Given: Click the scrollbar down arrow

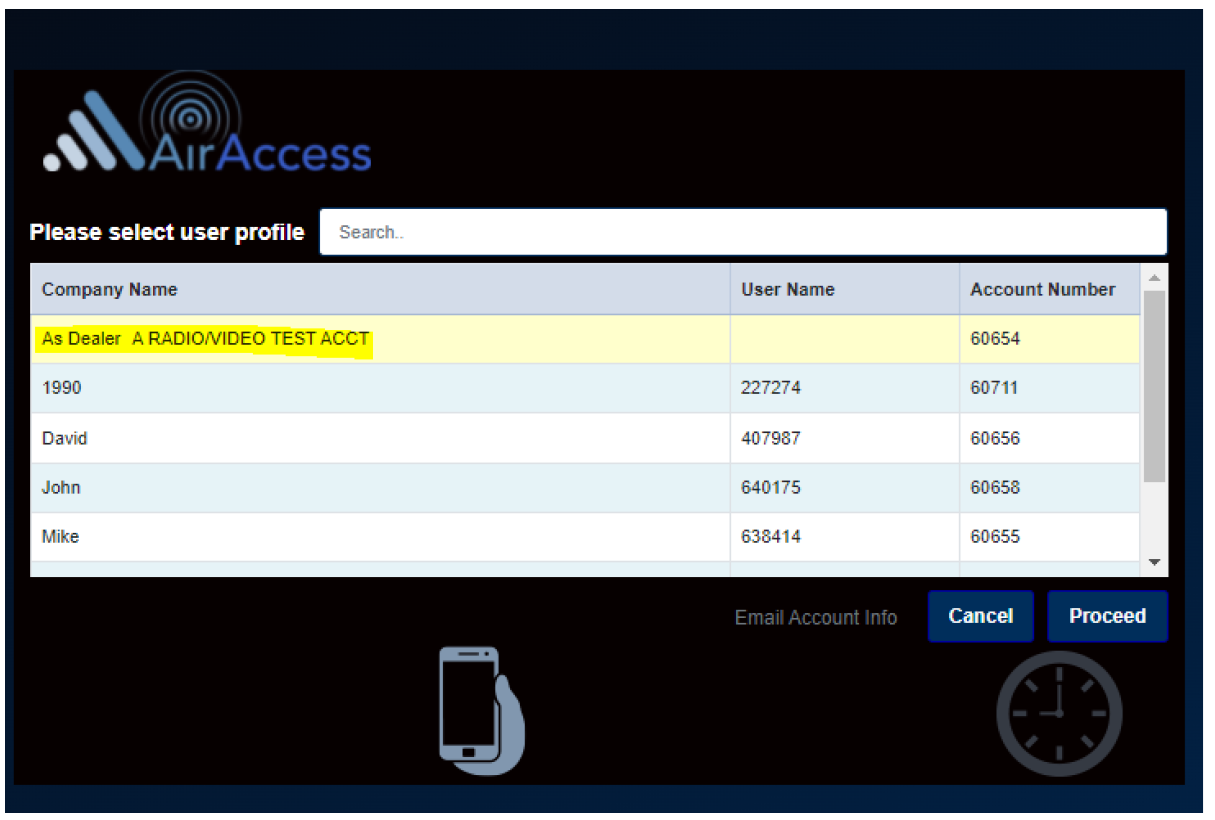Looking at the screenshot, I should point(1154,563).
